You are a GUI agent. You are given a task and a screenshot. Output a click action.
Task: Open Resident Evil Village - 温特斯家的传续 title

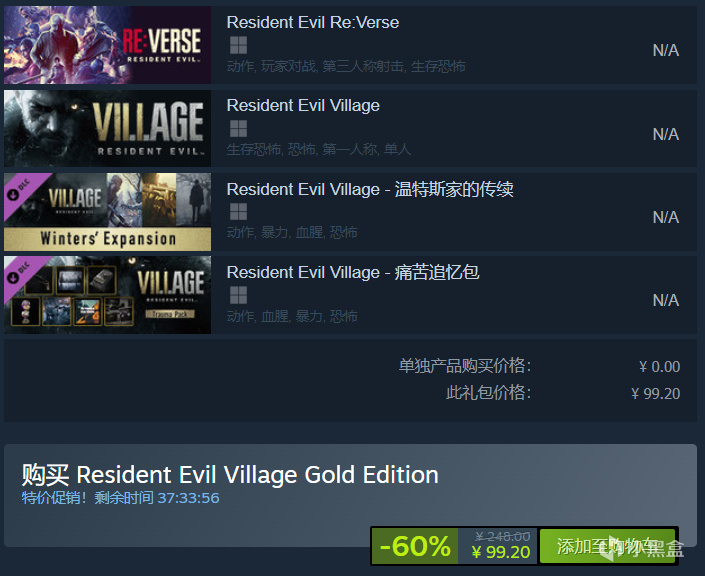tap(370, 189)
